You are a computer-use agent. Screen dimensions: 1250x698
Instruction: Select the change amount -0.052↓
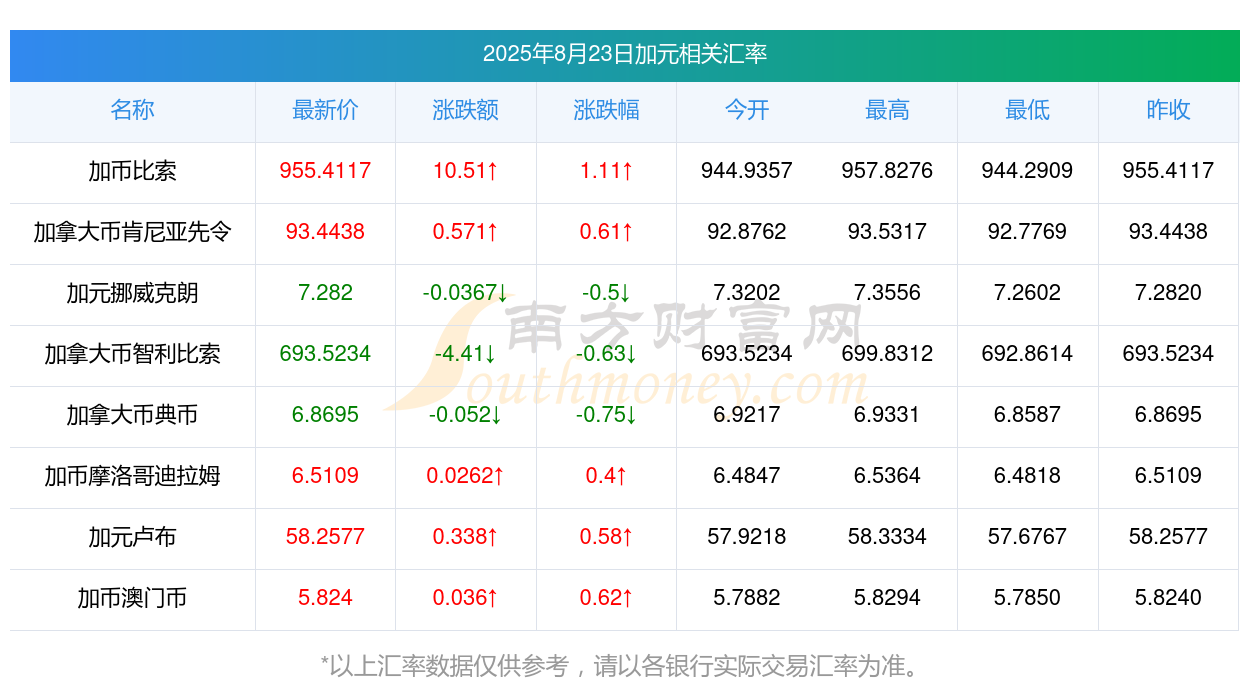(x=466, y=415)
